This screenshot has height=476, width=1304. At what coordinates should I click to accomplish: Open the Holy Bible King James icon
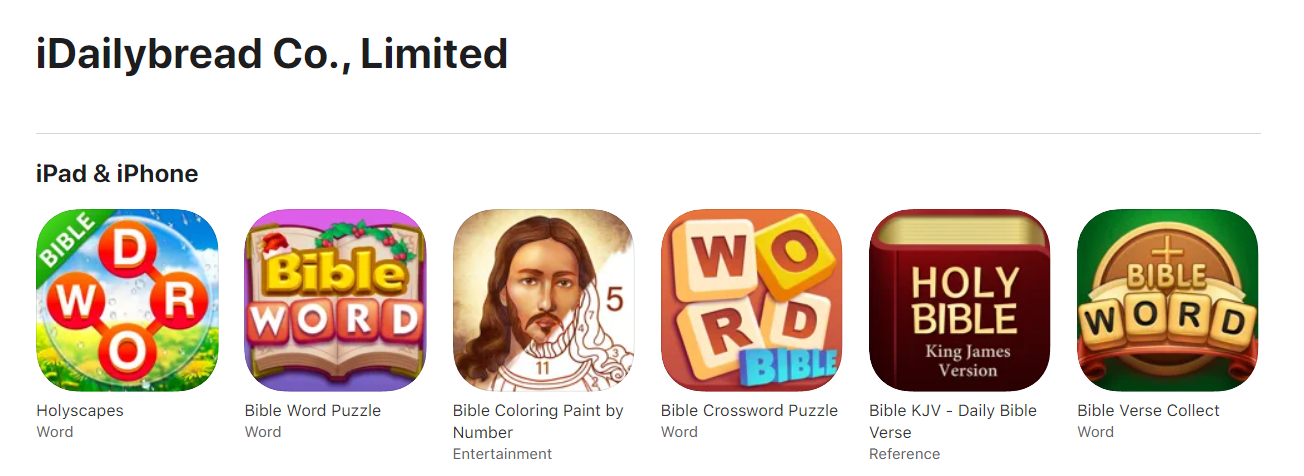pyautogui.click(x=959, y=300)
